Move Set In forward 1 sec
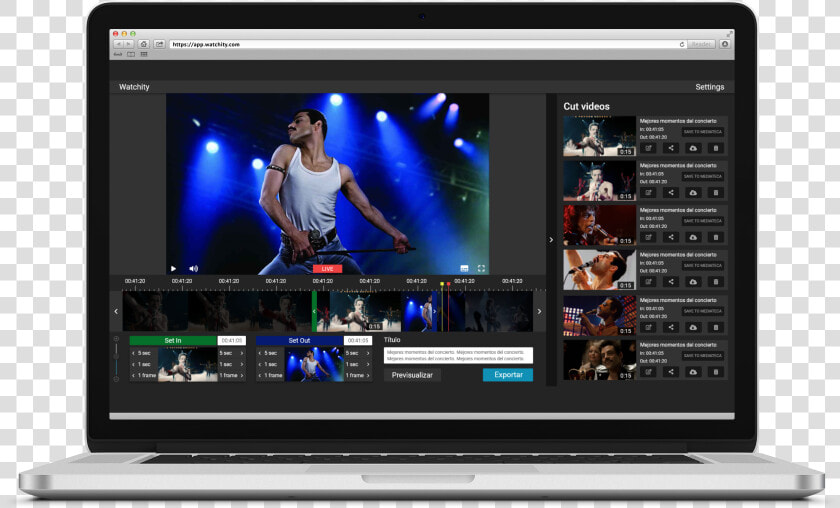 [x=232, y=364]
